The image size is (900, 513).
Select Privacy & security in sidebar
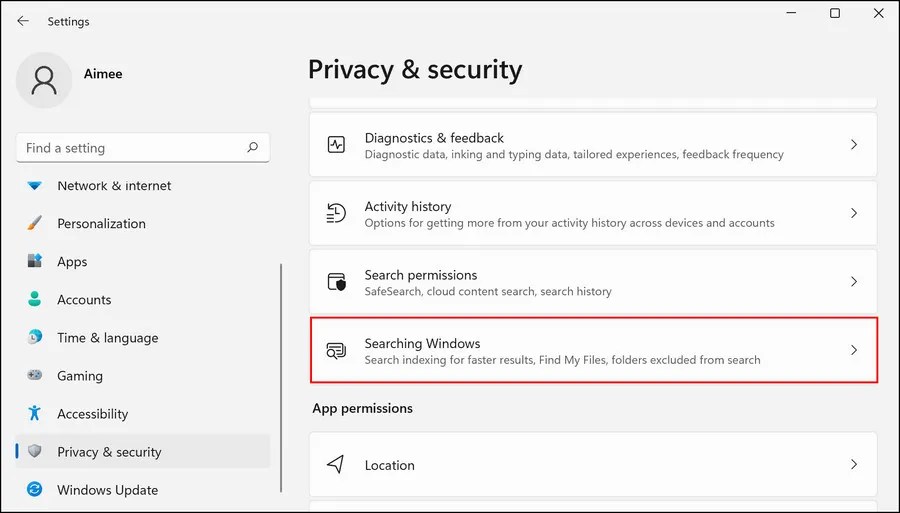pos(143,452)
